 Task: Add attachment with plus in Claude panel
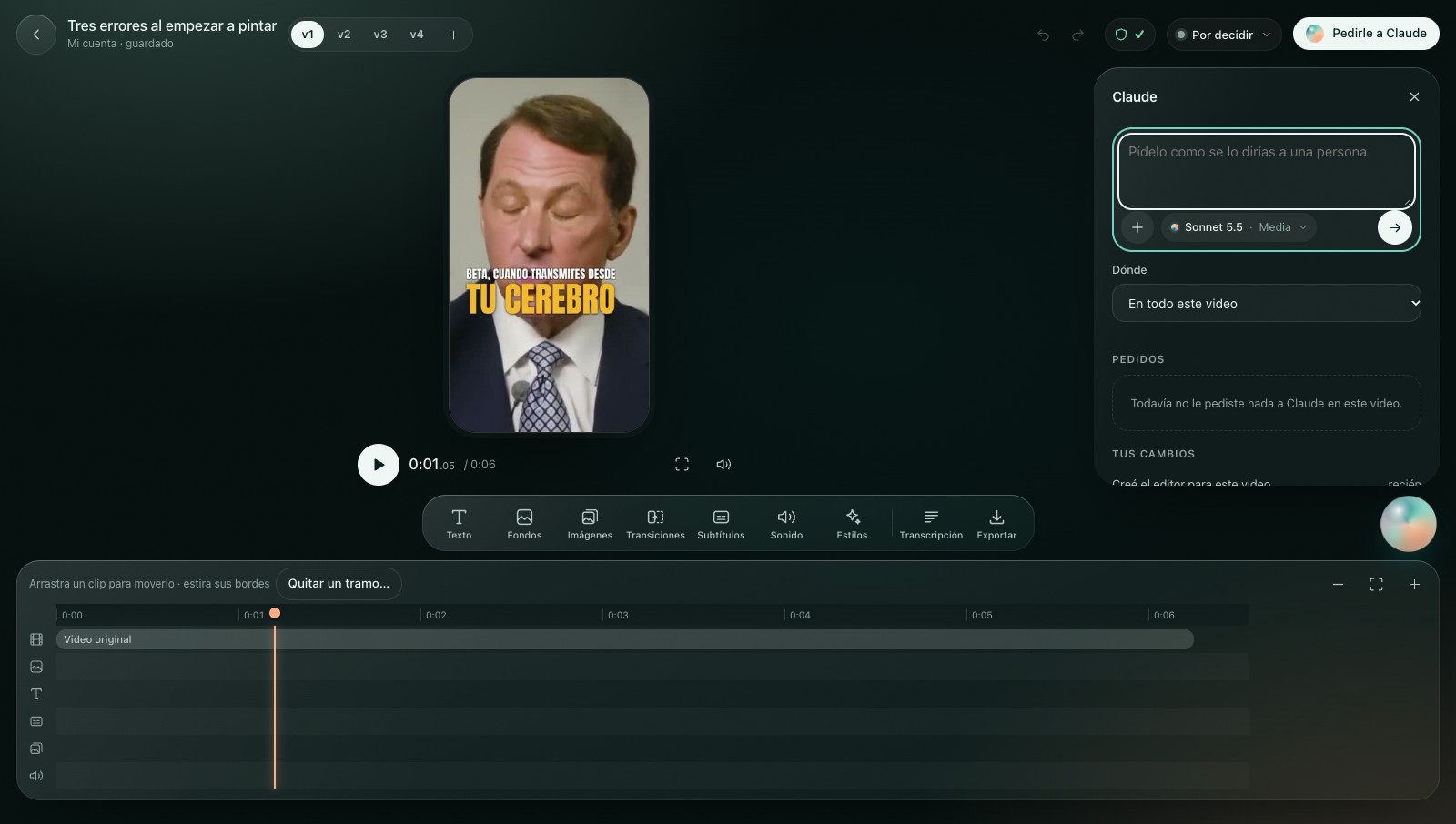tap(1137, 227)
